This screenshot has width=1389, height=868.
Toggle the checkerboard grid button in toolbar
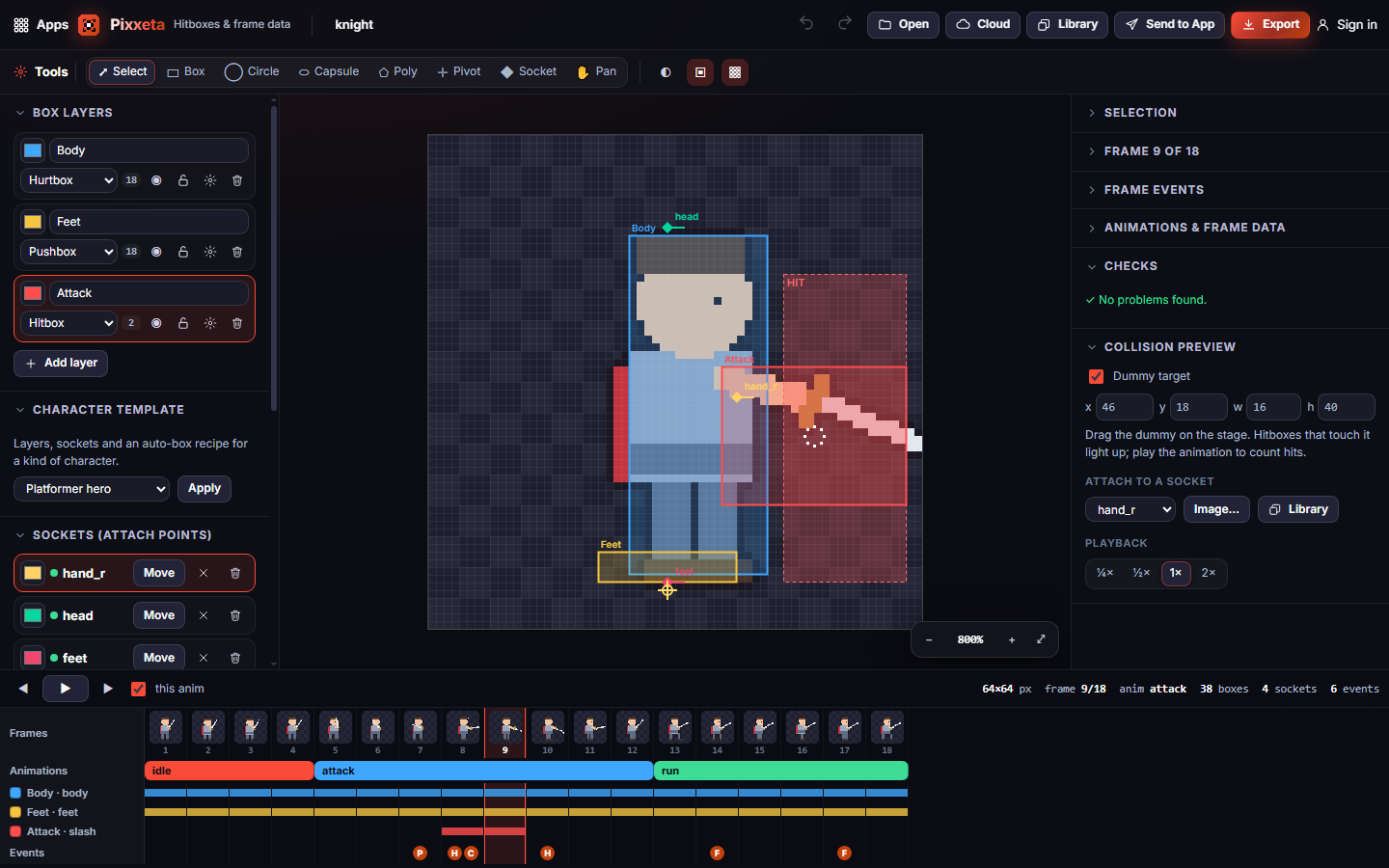click(735, 72)
